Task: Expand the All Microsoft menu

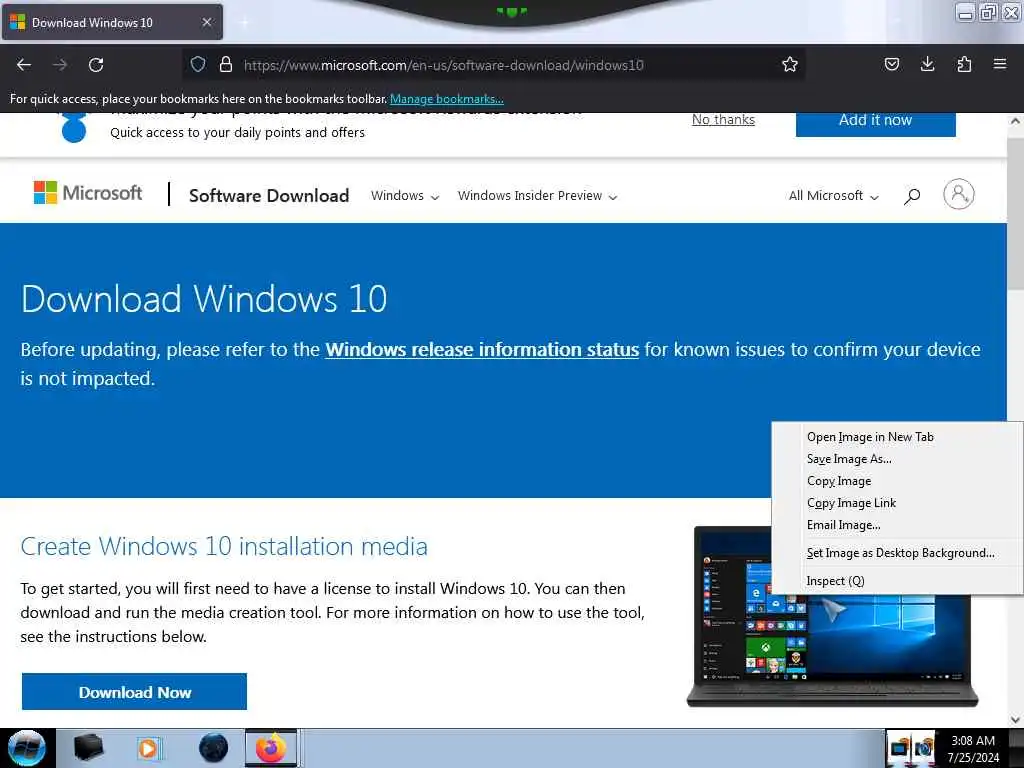Action: (833, 196)
